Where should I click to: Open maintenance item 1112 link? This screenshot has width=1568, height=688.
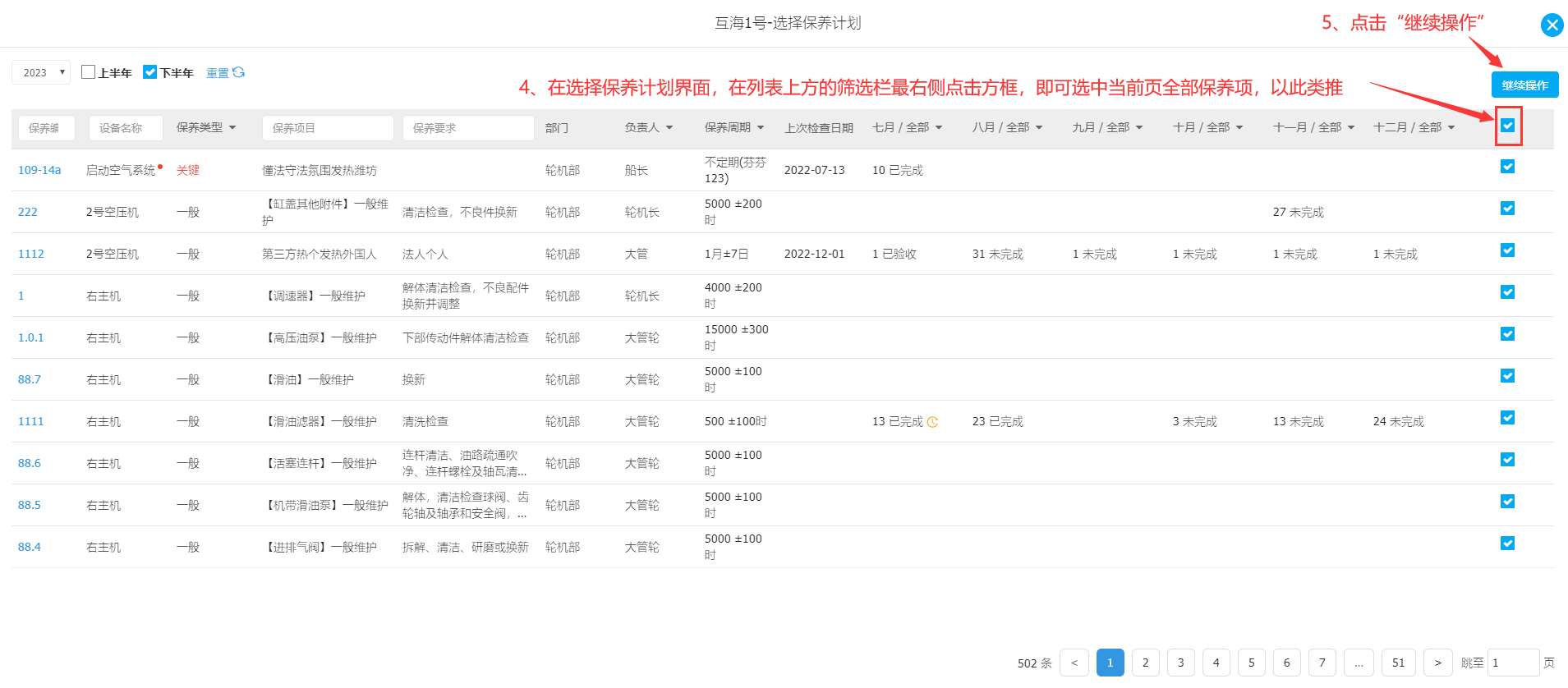(x=31, y=254)
